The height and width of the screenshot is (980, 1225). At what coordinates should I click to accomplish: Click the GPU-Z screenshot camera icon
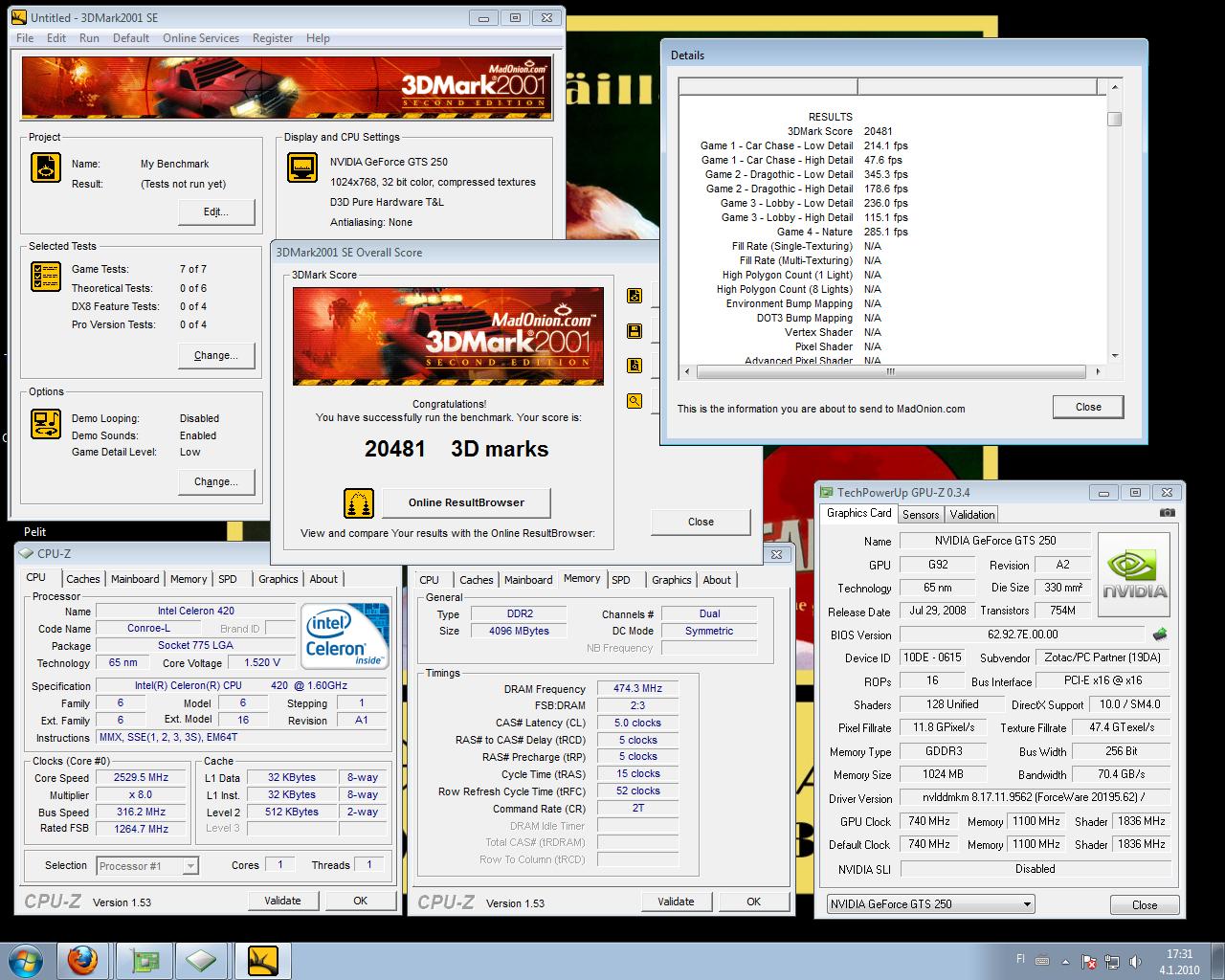1167,513
